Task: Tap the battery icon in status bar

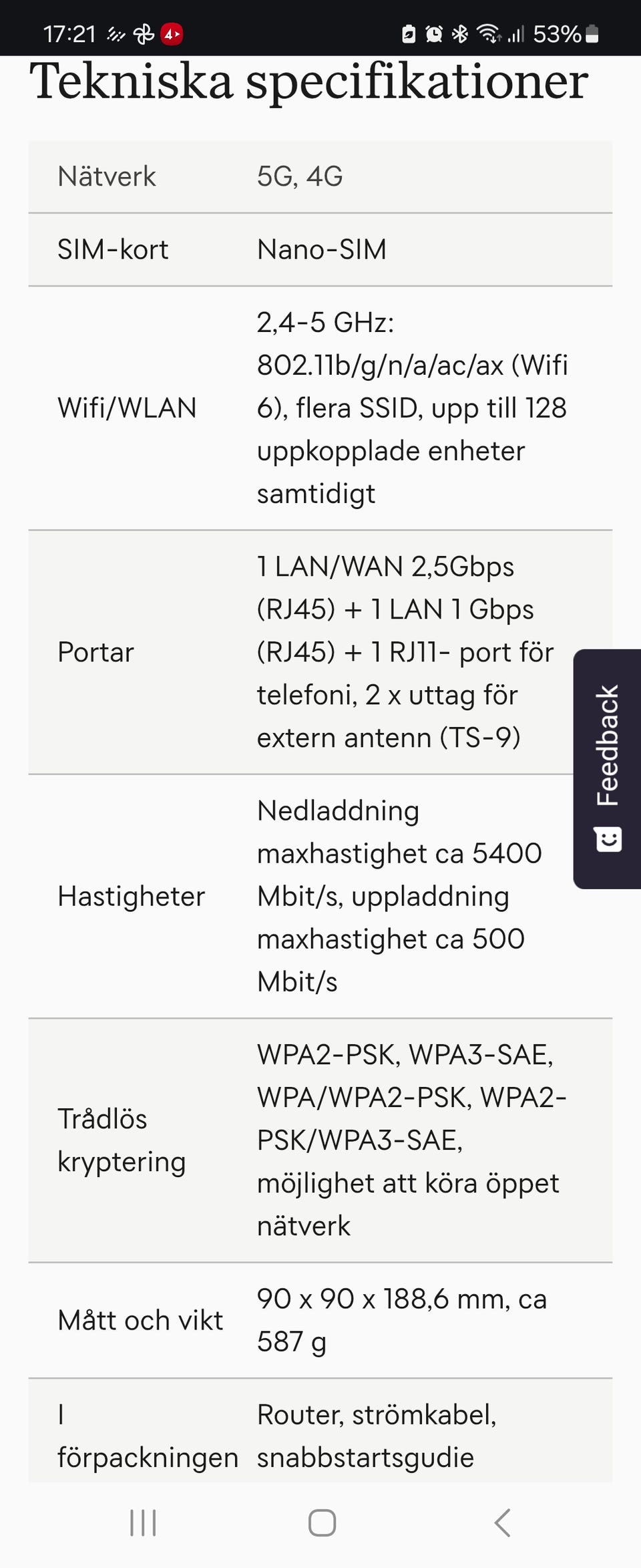Action: (592, 34)
